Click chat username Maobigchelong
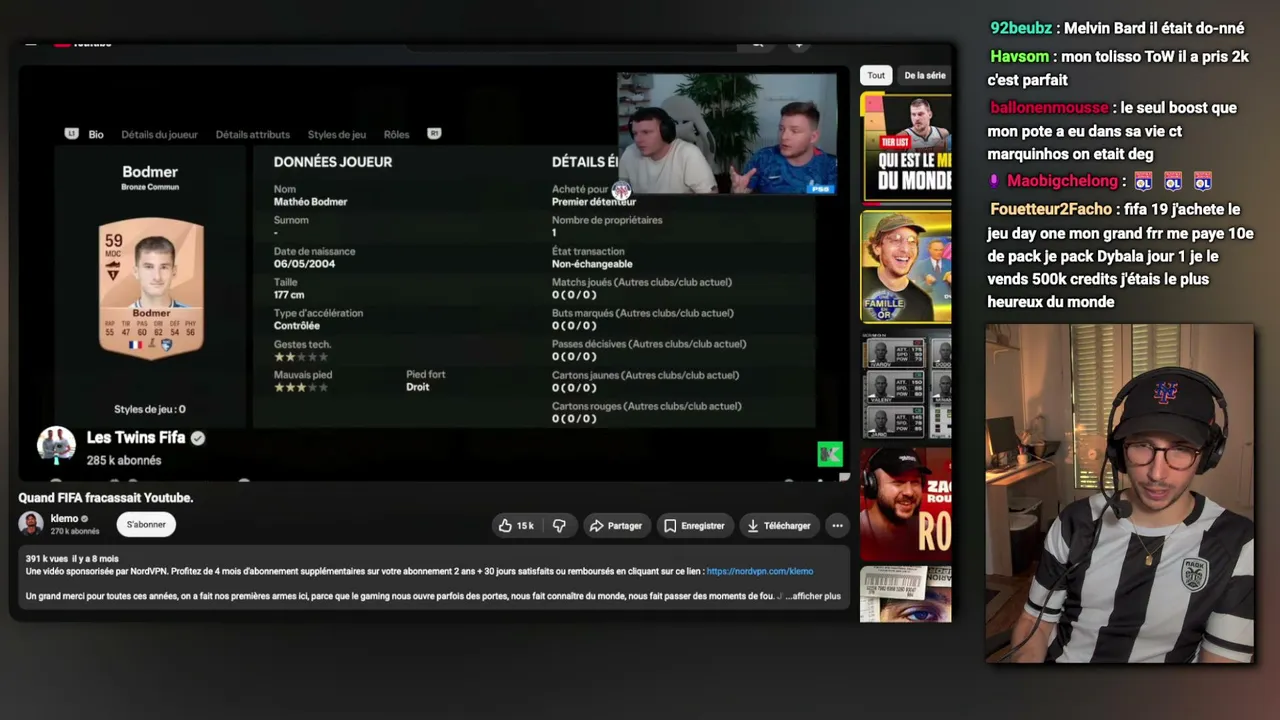 (x=1062, y=181)
